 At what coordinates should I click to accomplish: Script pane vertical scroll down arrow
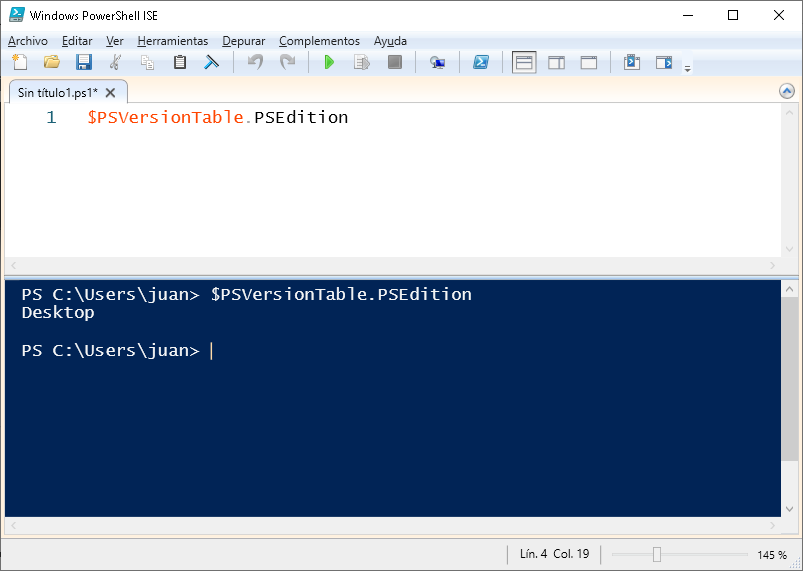tap(789, 249)
